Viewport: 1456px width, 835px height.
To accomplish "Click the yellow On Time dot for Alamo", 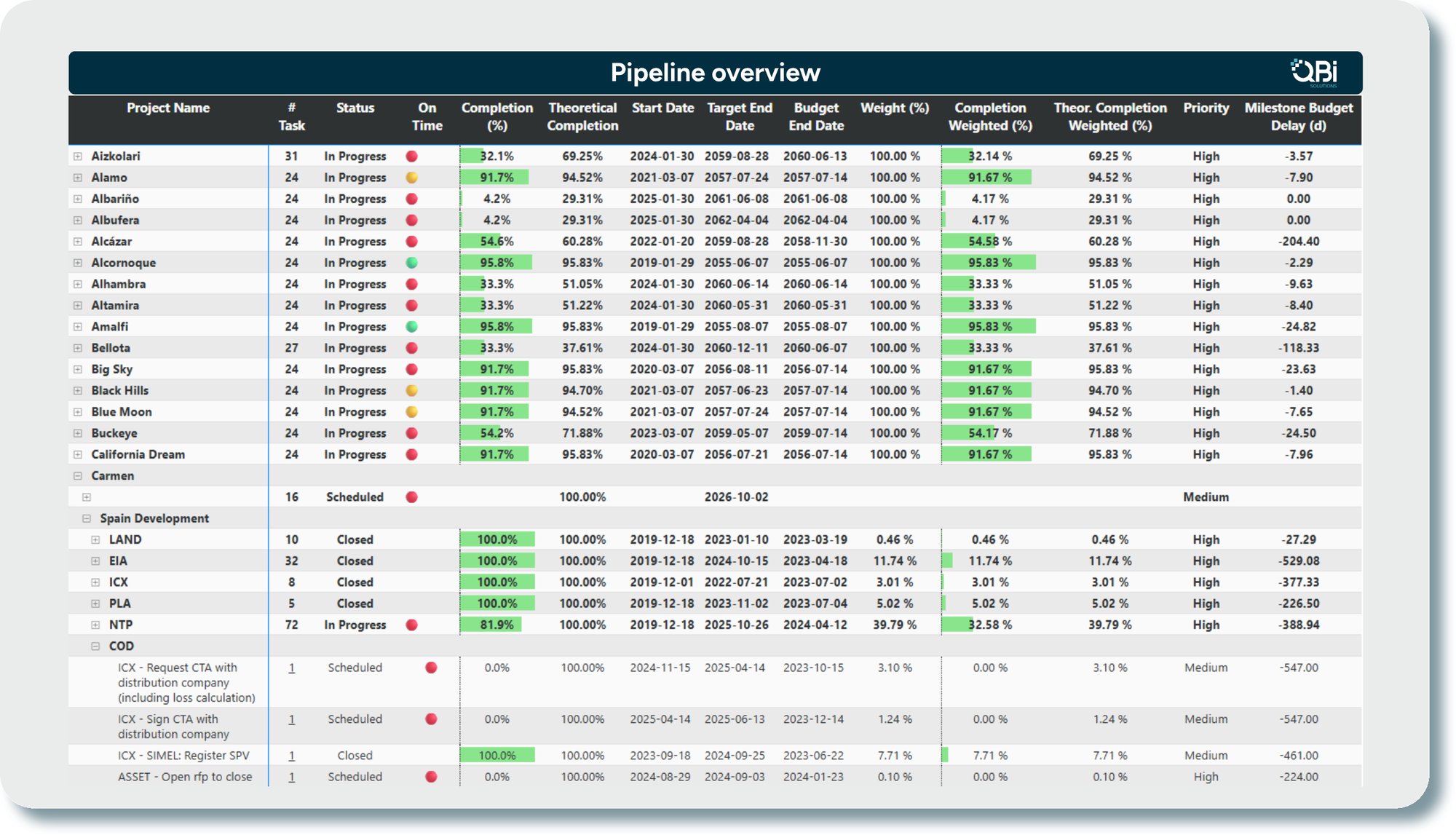I will click(411, 178).
